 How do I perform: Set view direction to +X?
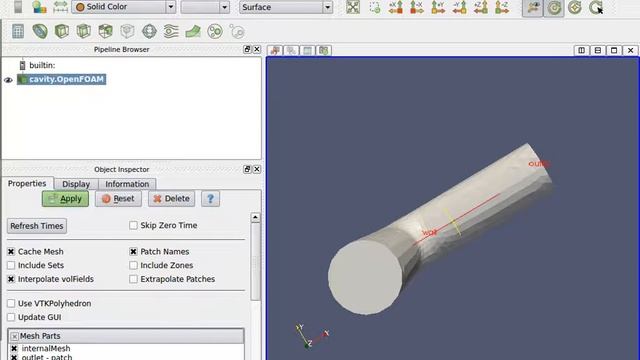pyautogui.click(x=396, y=7)
